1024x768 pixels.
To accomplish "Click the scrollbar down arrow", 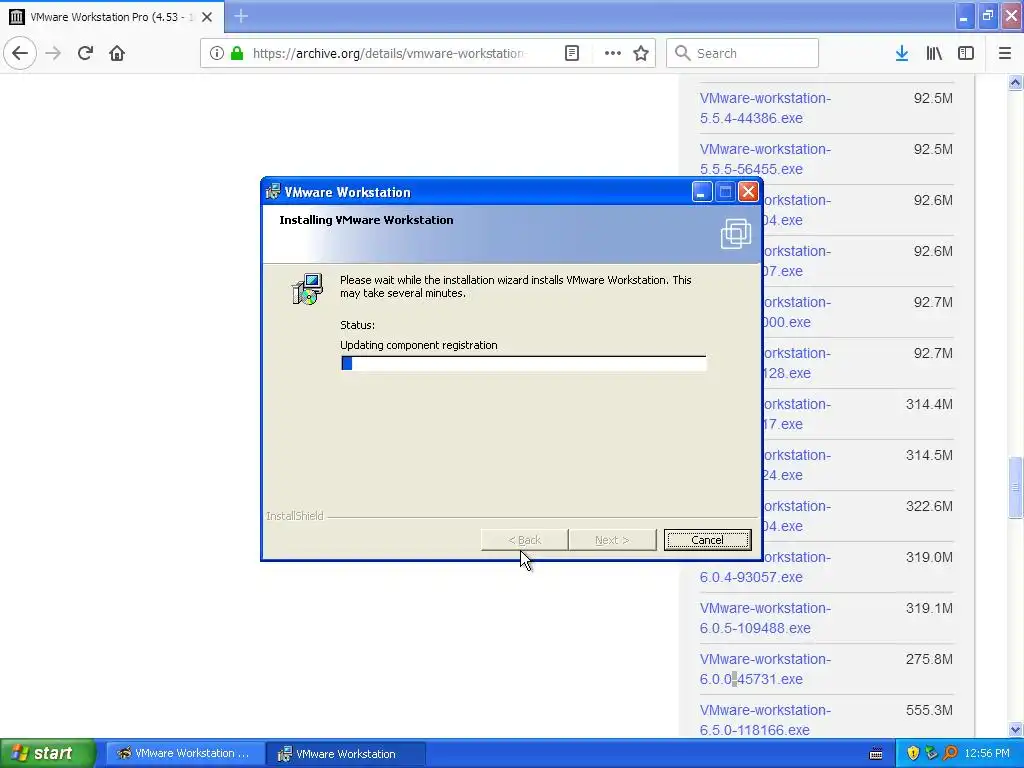I will pyautogui.click(x=1015, y=729).
